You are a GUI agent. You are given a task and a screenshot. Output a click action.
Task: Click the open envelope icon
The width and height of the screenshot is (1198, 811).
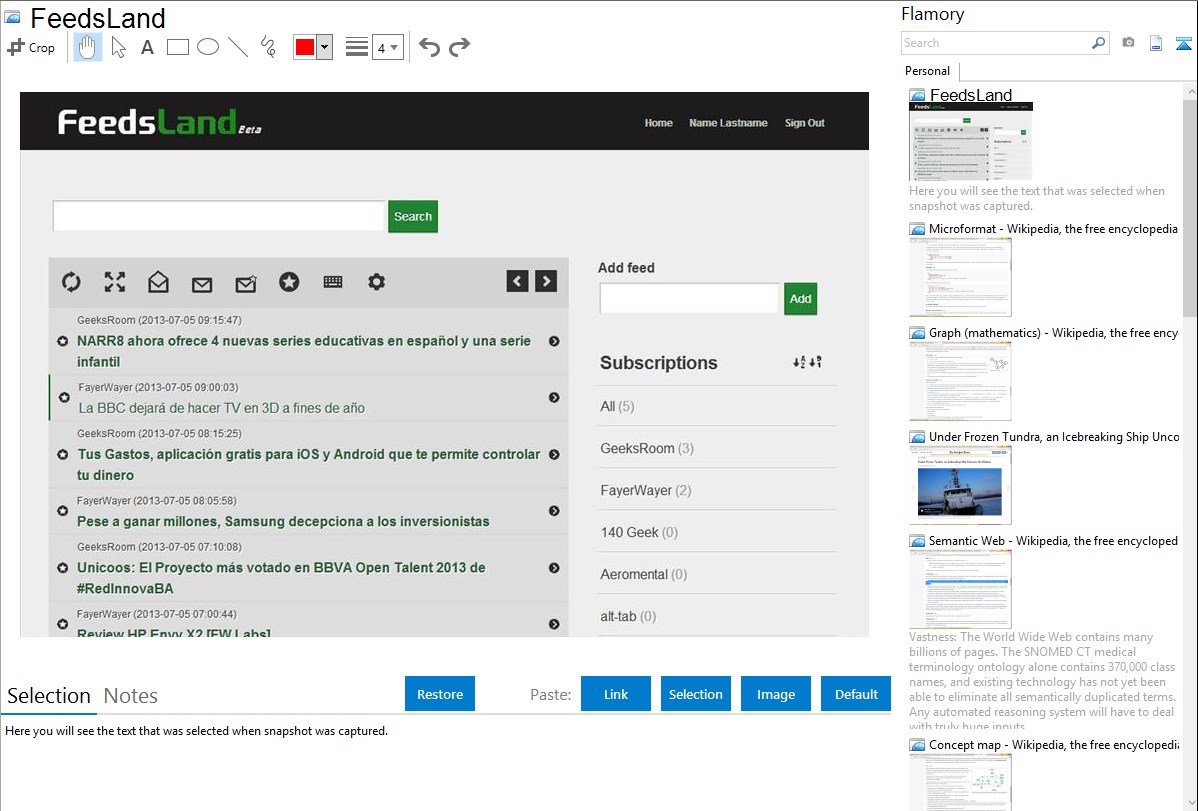(158, 282)
